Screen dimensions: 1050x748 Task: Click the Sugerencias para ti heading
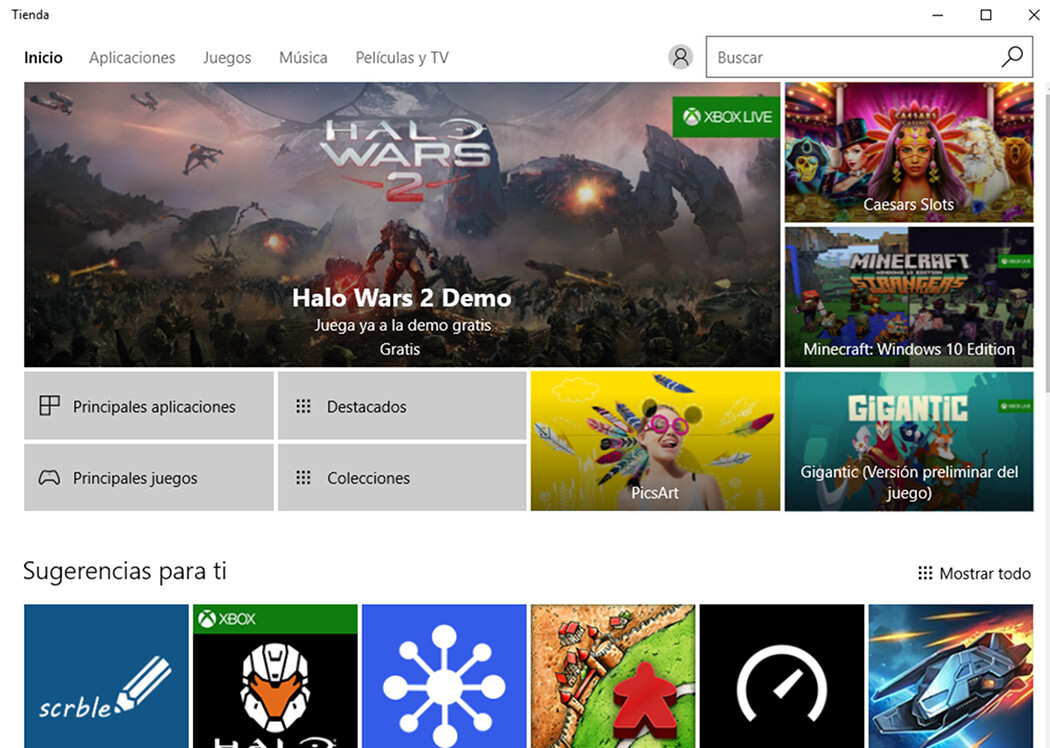[125, 571]
